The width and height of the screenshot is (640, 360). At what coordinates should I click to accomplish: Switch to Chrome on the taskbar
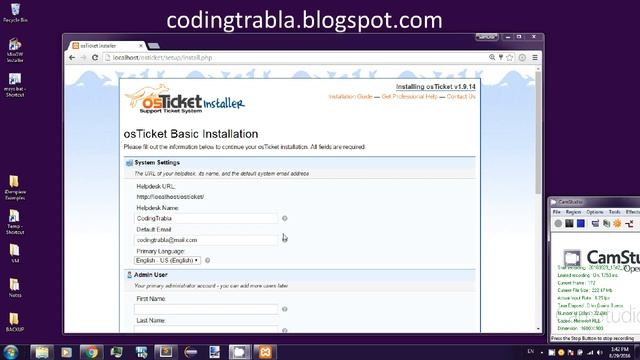coord(91,352)
